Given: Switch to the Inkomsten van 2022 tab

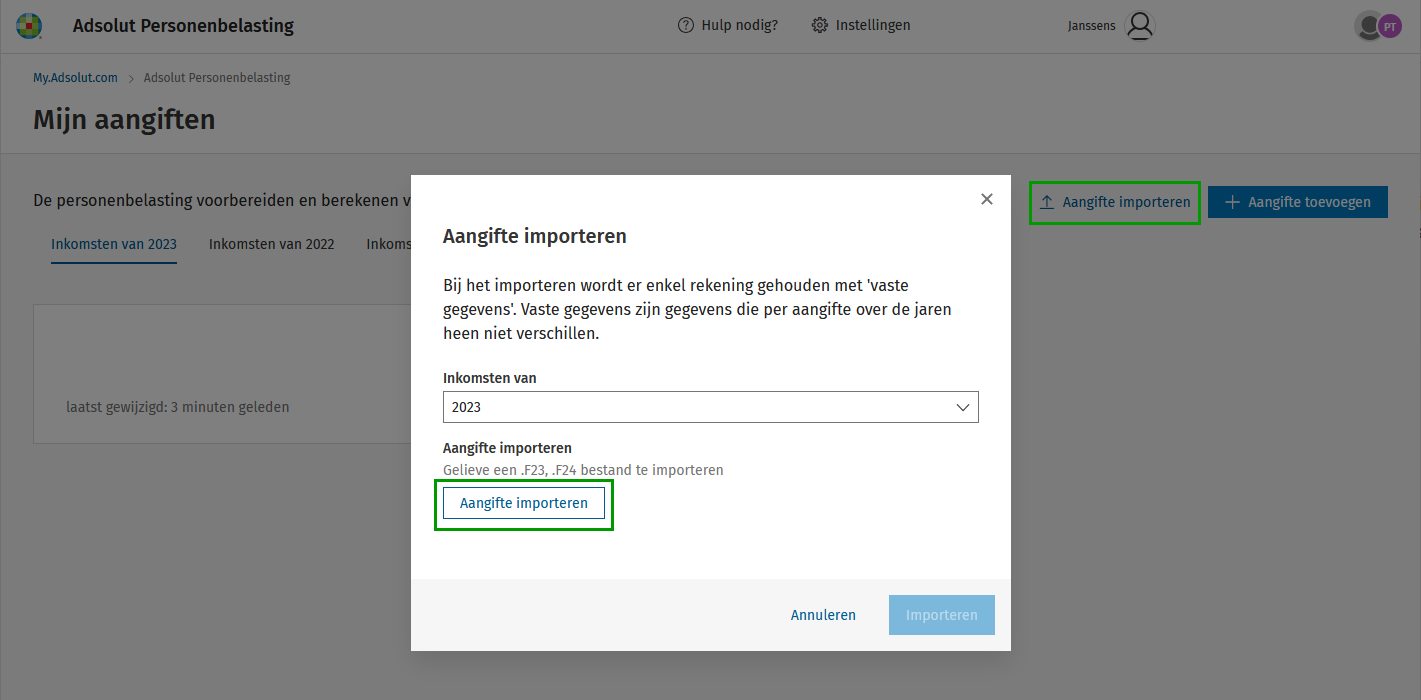Looking at the screenshot, I should (271, 244).
